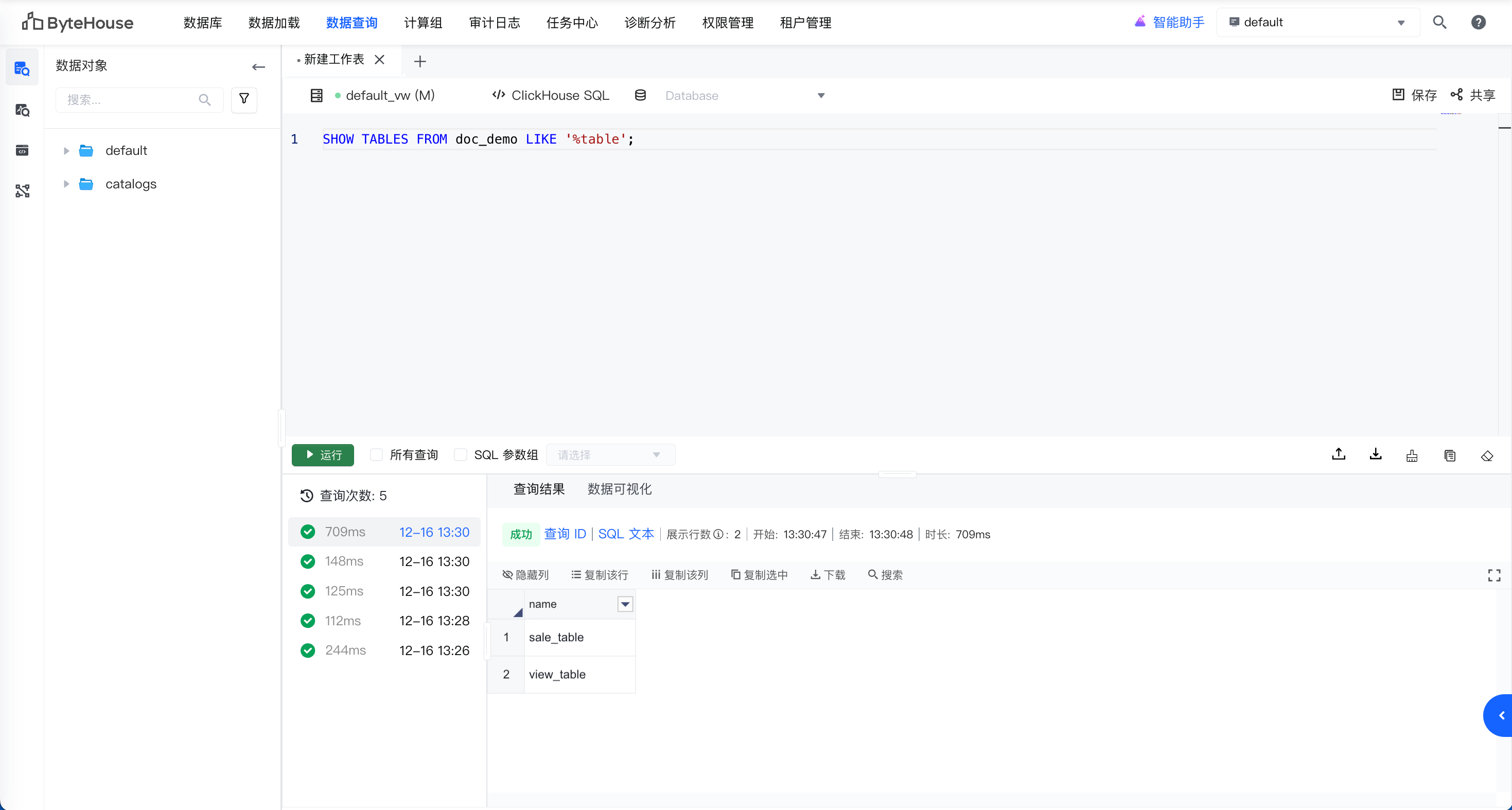Image resolution: width=1512 pixels, height=810 pixels.
Task: Expand the default folder in the tree
Action: 66,151
